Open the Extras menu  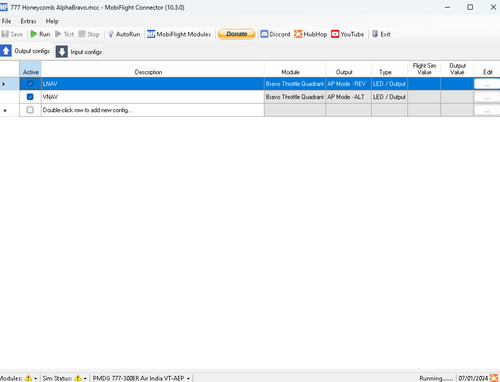pos(28,21)
